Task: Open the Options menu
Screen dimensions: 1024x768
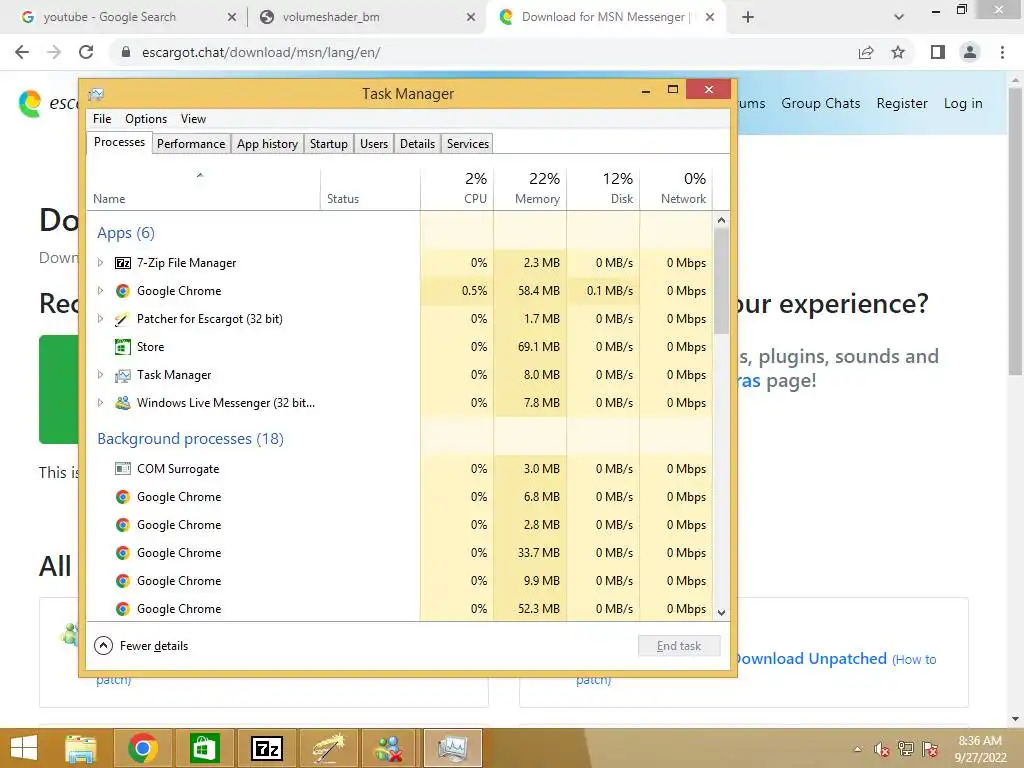Action: tap(146, 119)
